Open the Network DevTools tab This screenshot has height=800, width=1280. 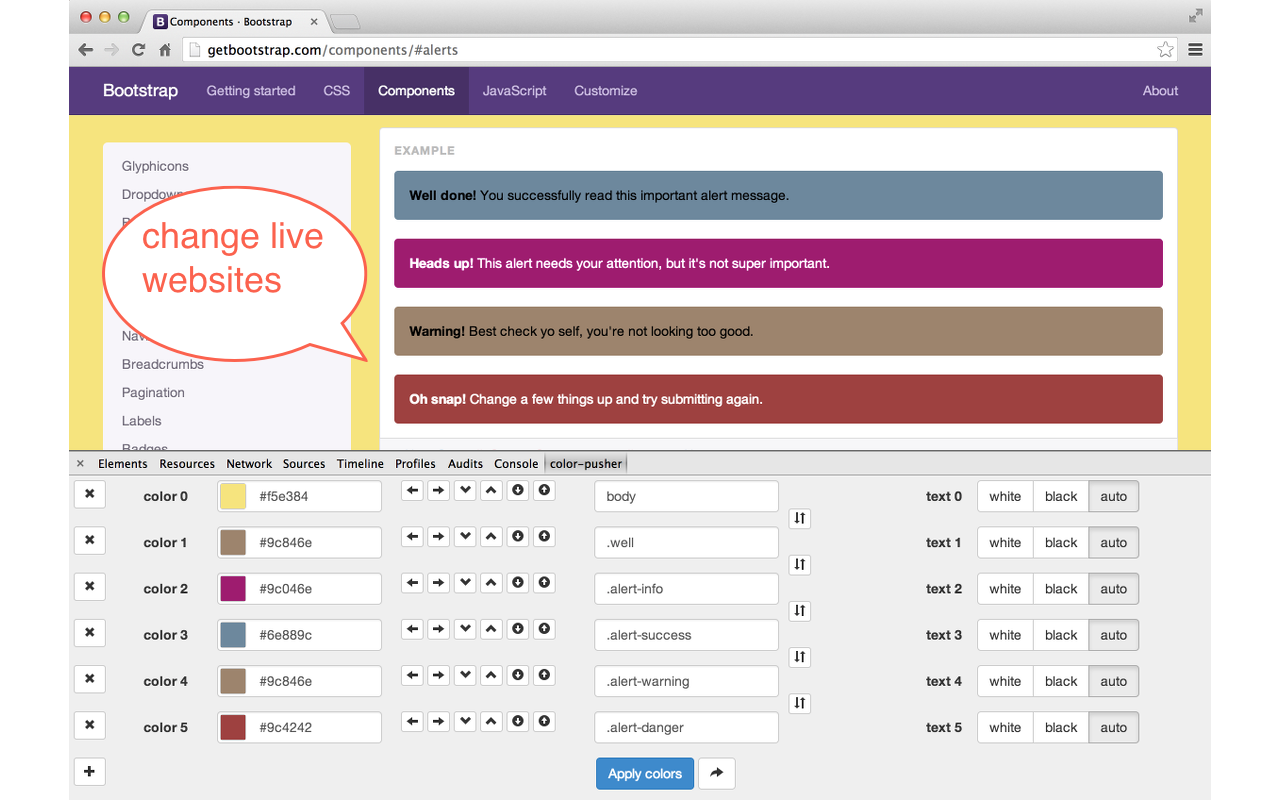coord(249,464)
